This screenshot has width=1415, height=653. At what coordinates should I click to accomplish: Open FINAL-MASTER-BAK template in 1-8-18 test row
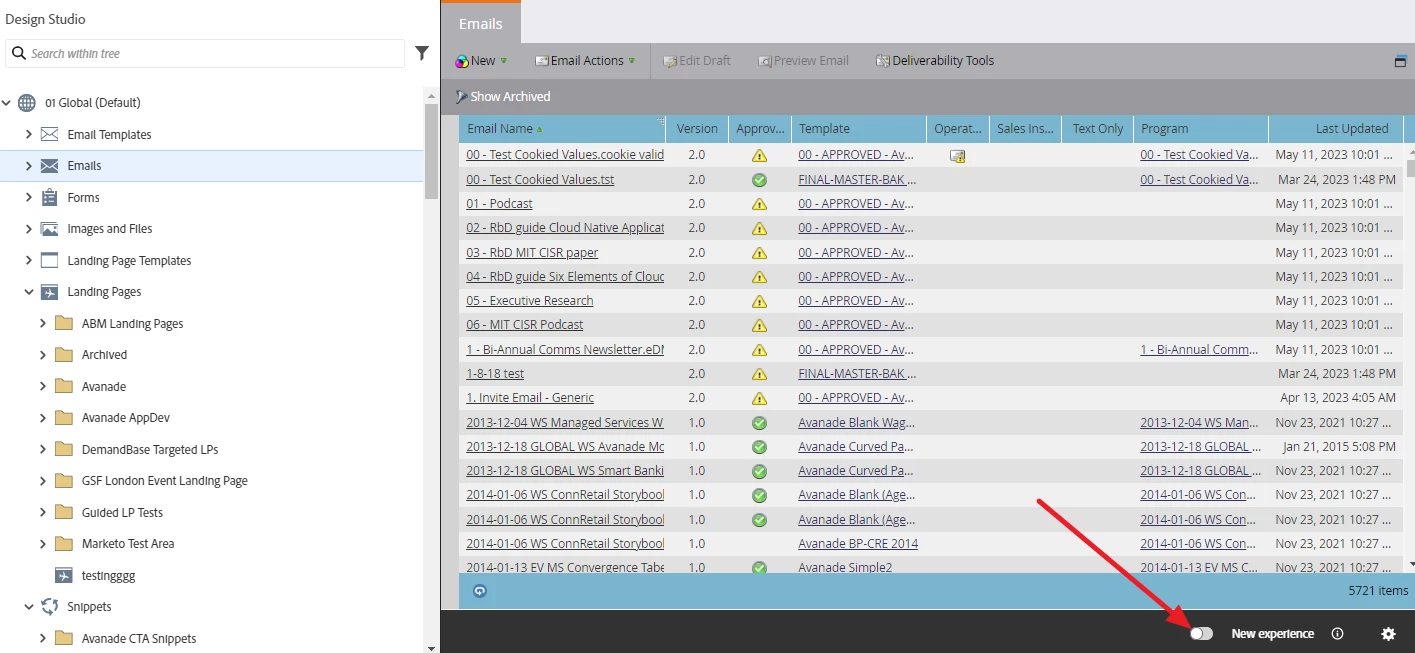click(x=857, y=374)
